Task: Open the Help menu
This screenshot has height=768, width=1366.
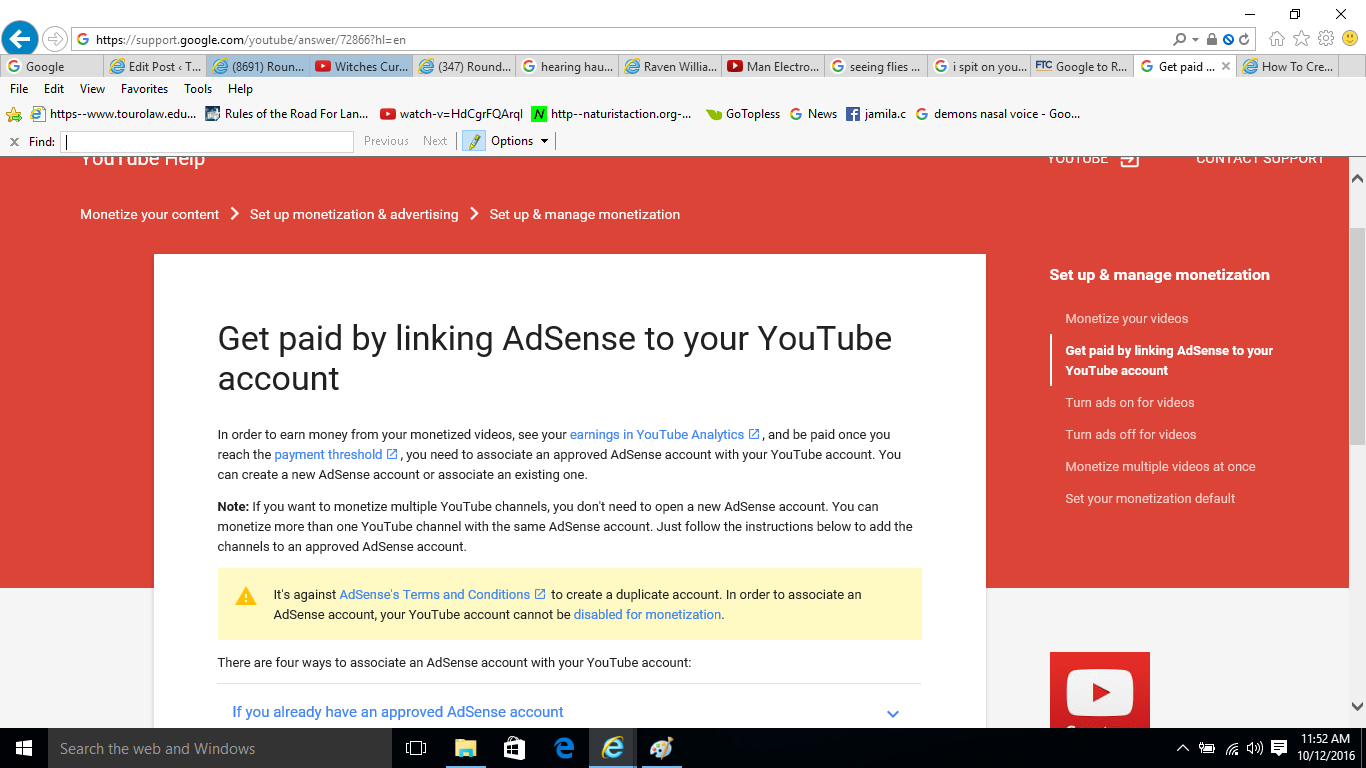Action: (x=240, y=89)
